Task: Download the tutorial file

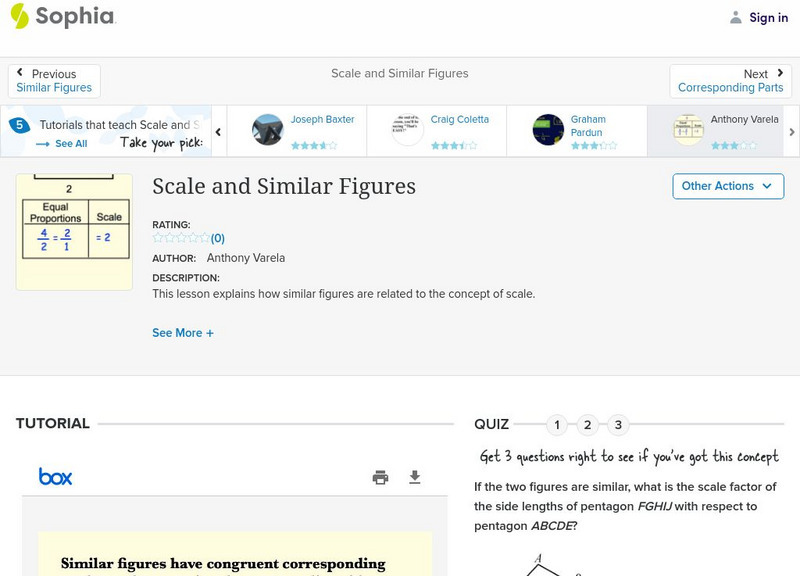Action: pyautogui.click(x=415, y=477)
